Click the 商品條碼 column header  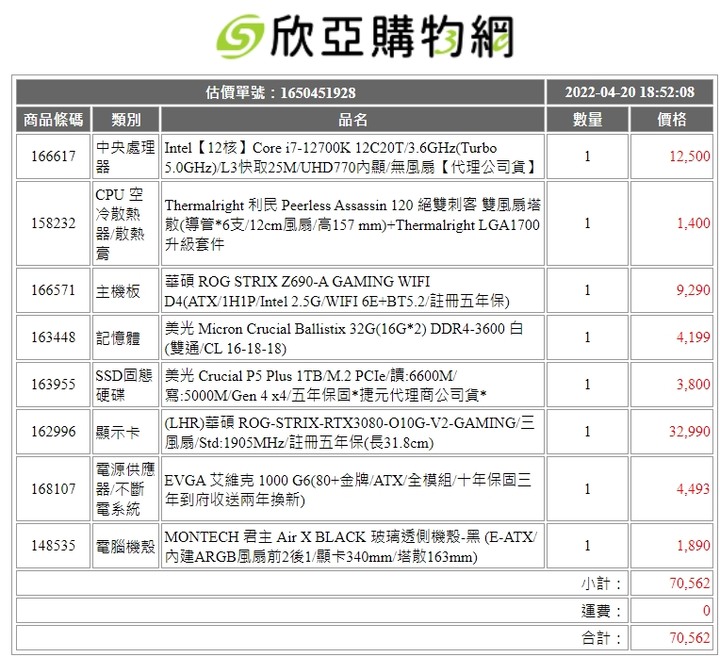click(53, 120)
